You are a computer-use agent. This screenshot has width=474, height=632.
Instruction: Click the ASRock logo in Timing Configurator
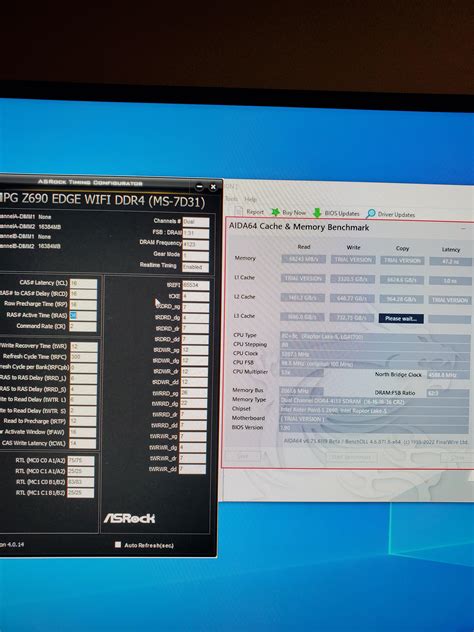[129, 518]
